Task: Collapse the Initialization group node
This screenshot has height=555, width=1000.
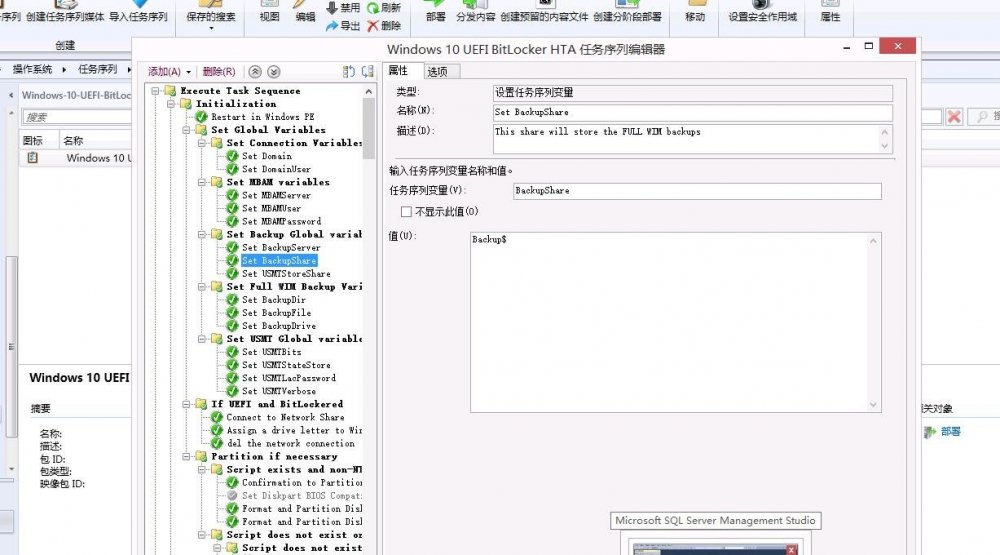Action: 171,103
